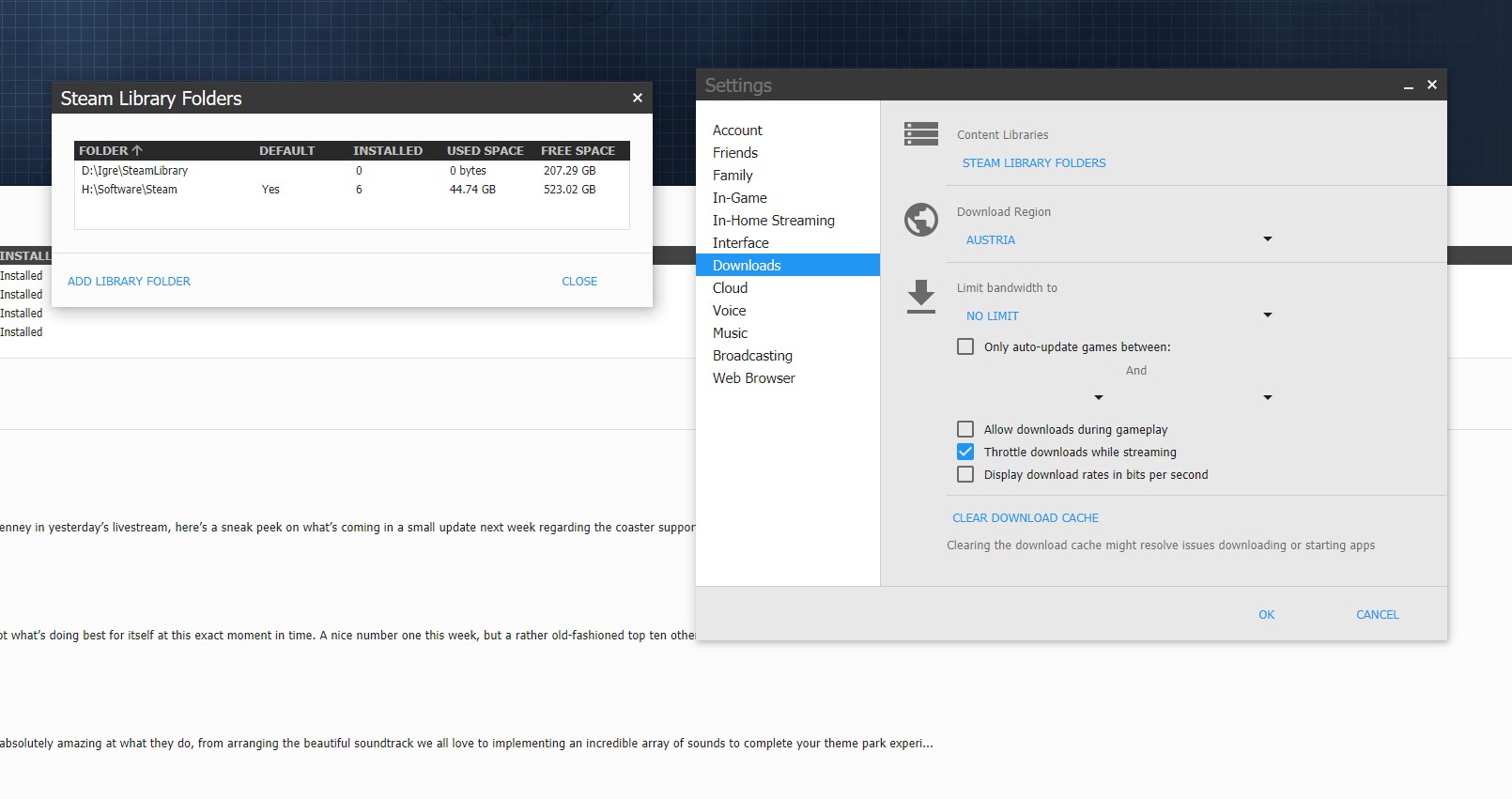
Task: Confirm settings with OK
Action: (x=1266, y=615)
